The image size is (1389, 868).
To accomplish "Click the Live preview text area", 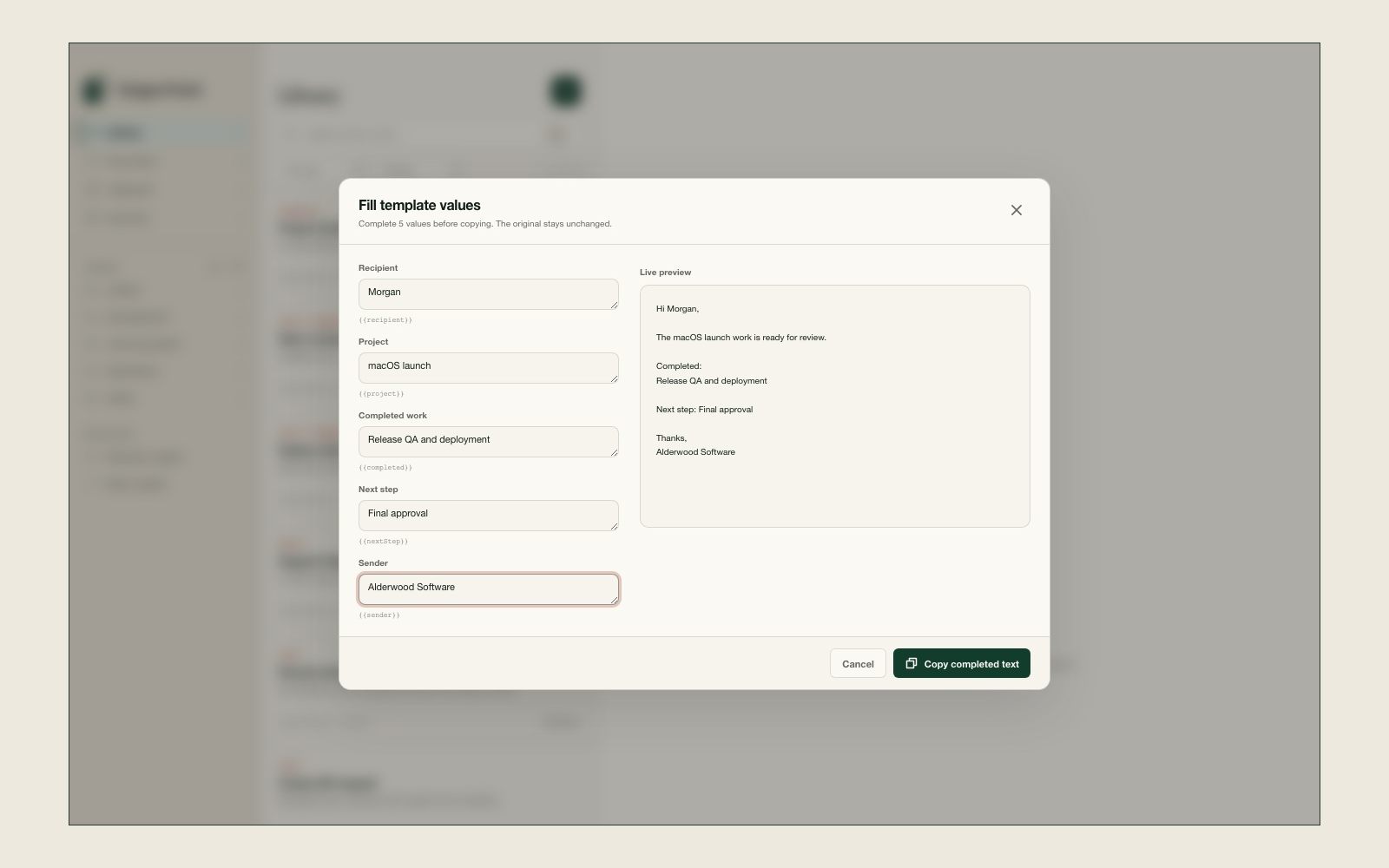I will 834,406.
